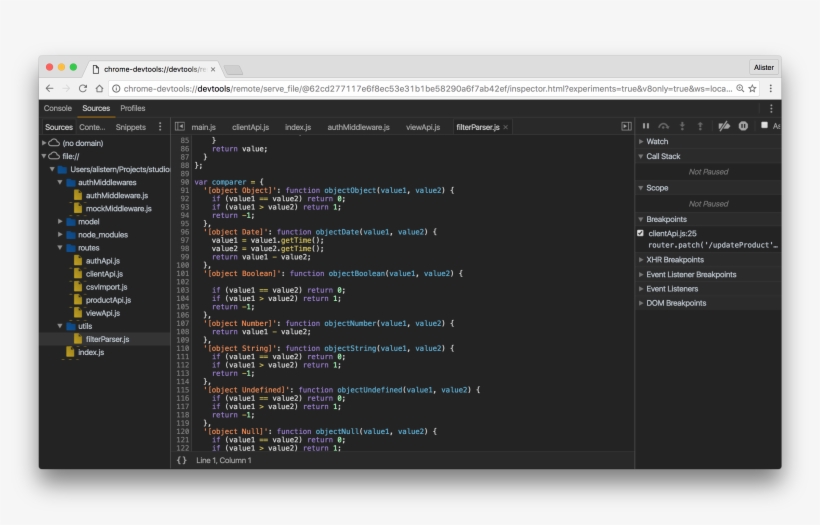This screenshot has width=820, height=525.
Task: Select filterParser.js in file tree
Action: [x=107, y=339]
